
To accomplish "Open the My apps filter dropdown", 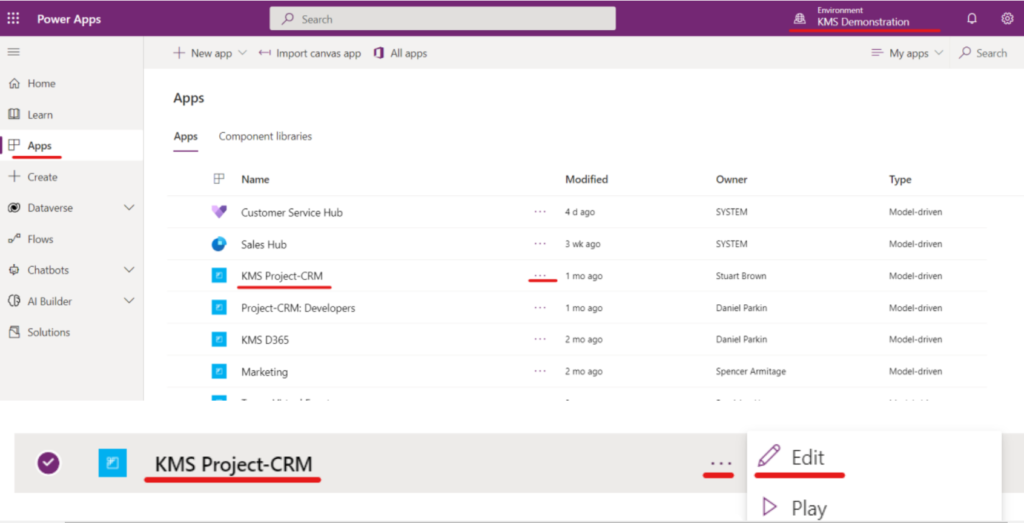I will pos(908,54).
